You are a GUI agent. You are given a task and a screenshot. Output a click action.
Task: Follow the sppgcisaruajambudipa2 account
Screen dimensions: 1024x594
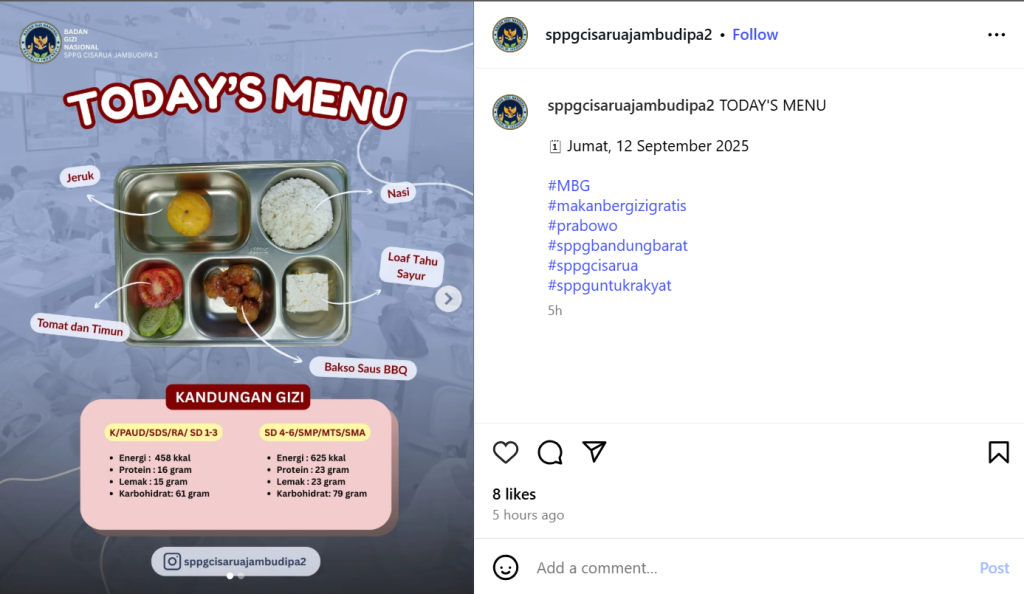click(755, 35)
